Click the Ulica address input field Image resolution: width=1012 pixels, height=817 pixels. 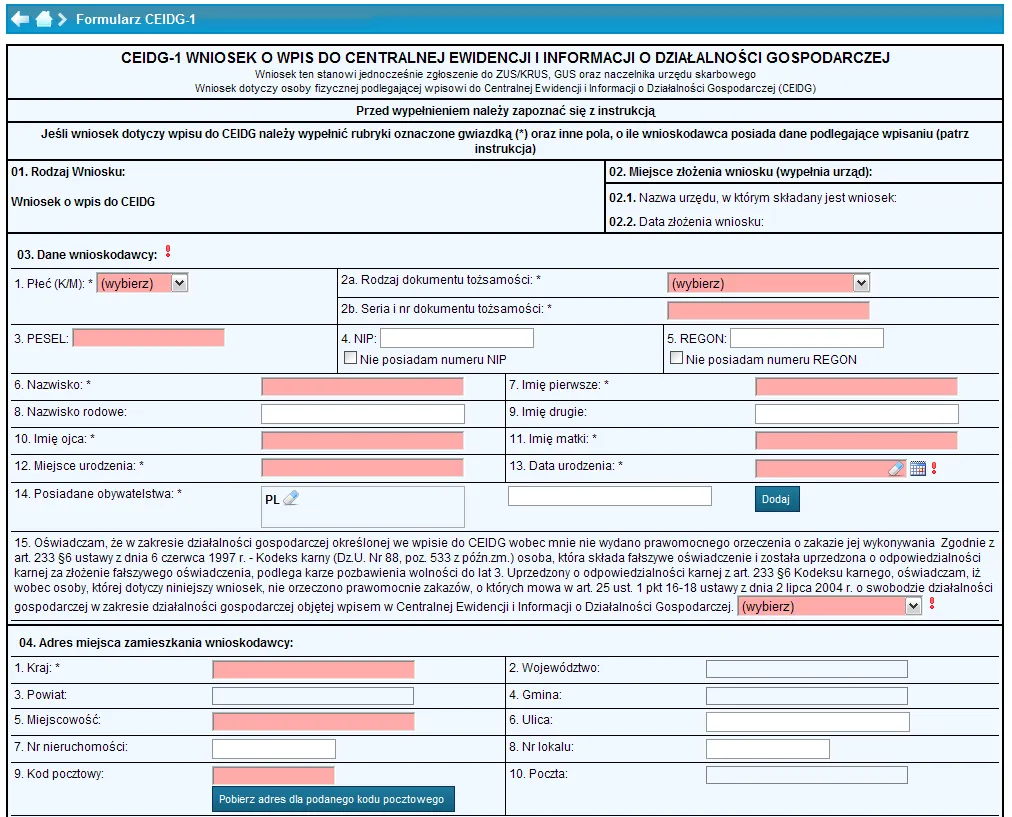[807, 722]
